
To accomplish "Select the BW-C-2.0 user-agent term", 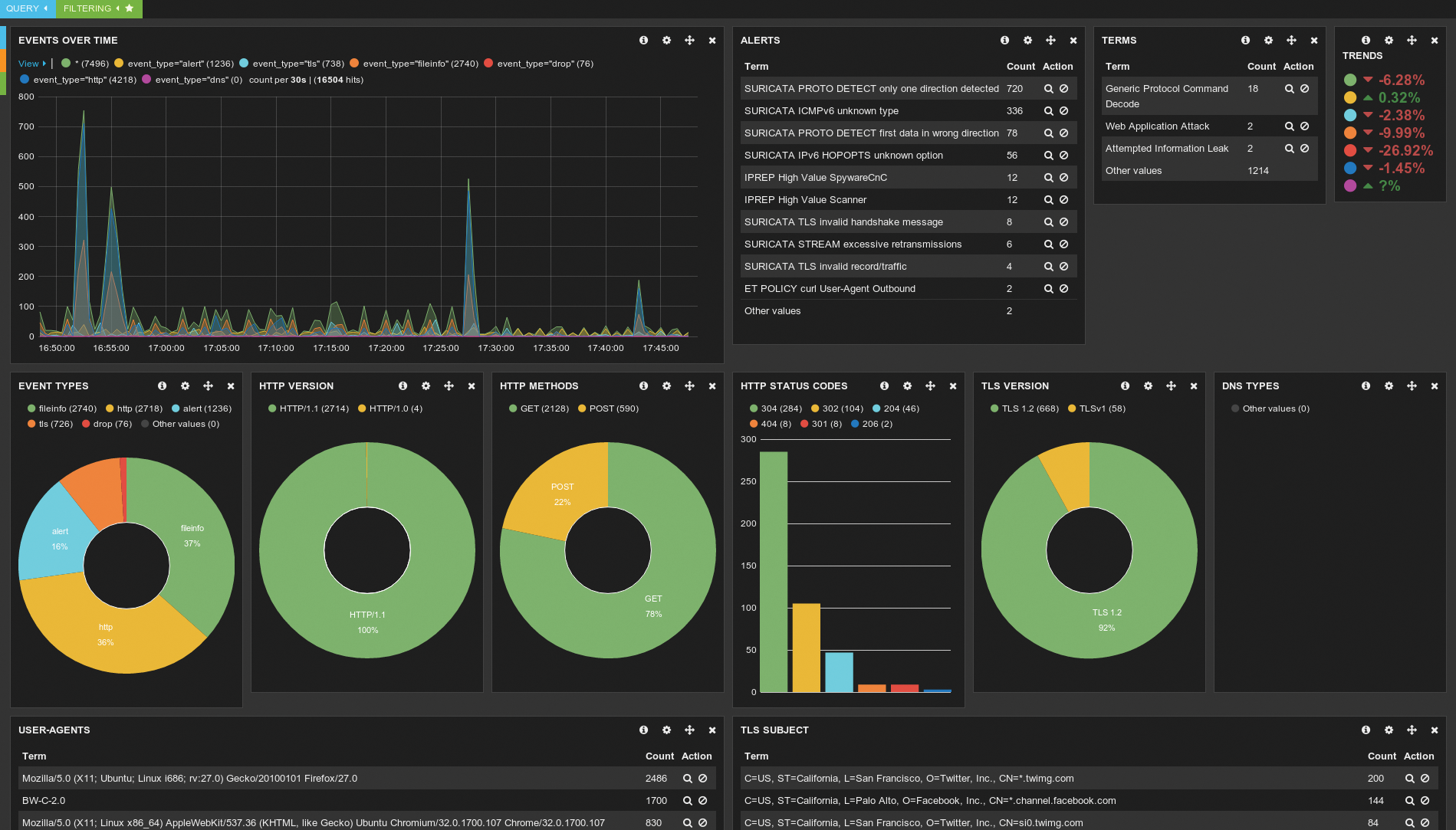I will coord(44,800).
